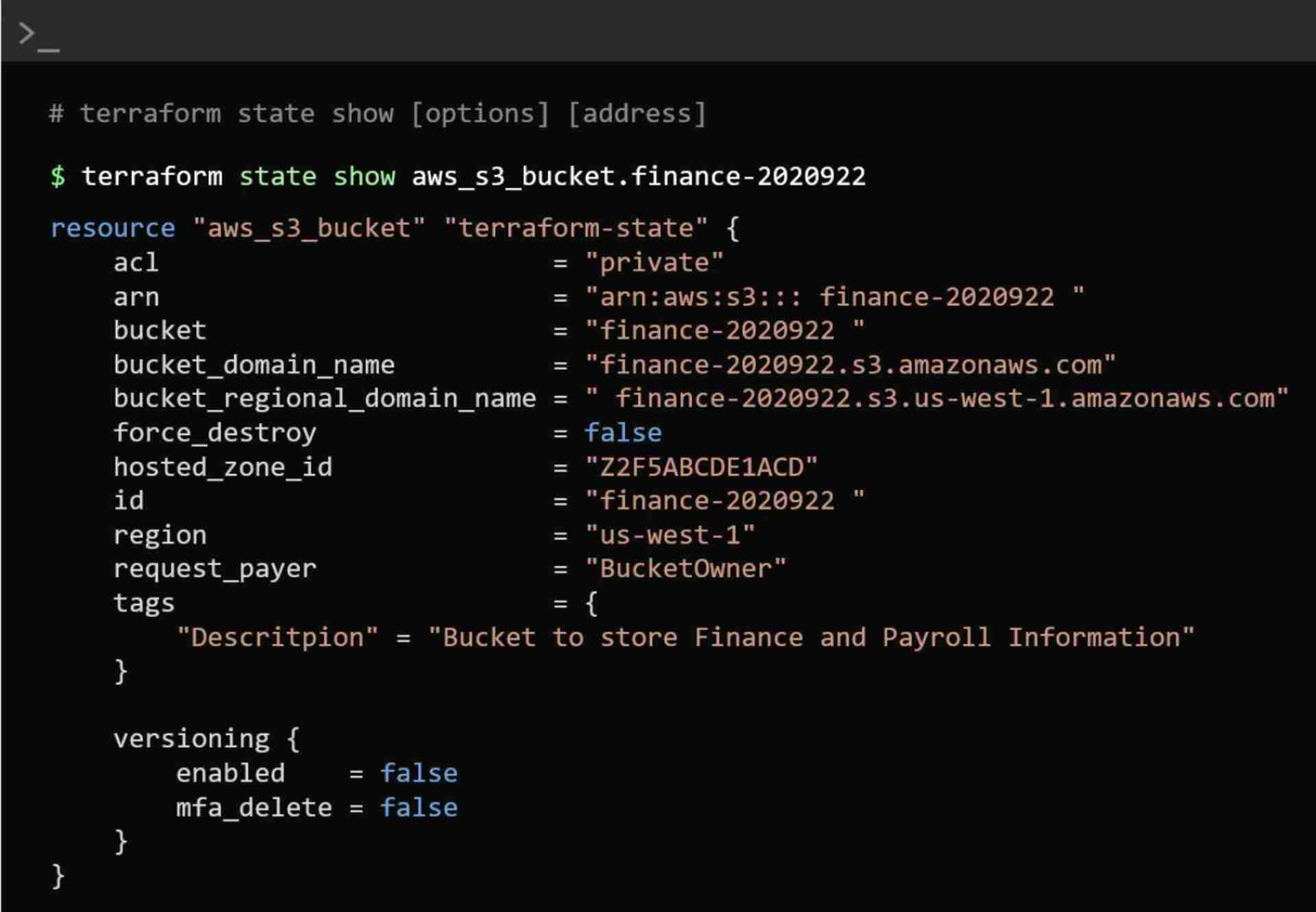Click the "Descritpion" tag key

coord(278,638)
